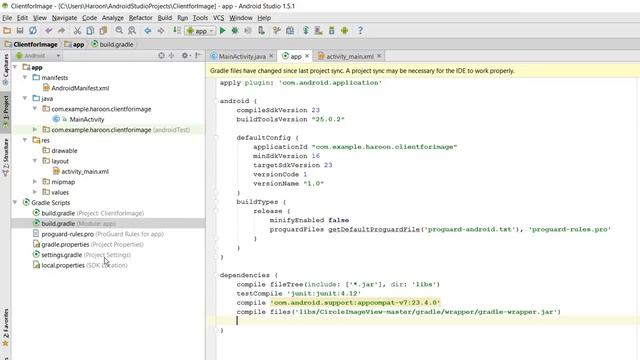Click the build.gradle breadcrumb
Viewport: 640px width, 360px height.
112,44
